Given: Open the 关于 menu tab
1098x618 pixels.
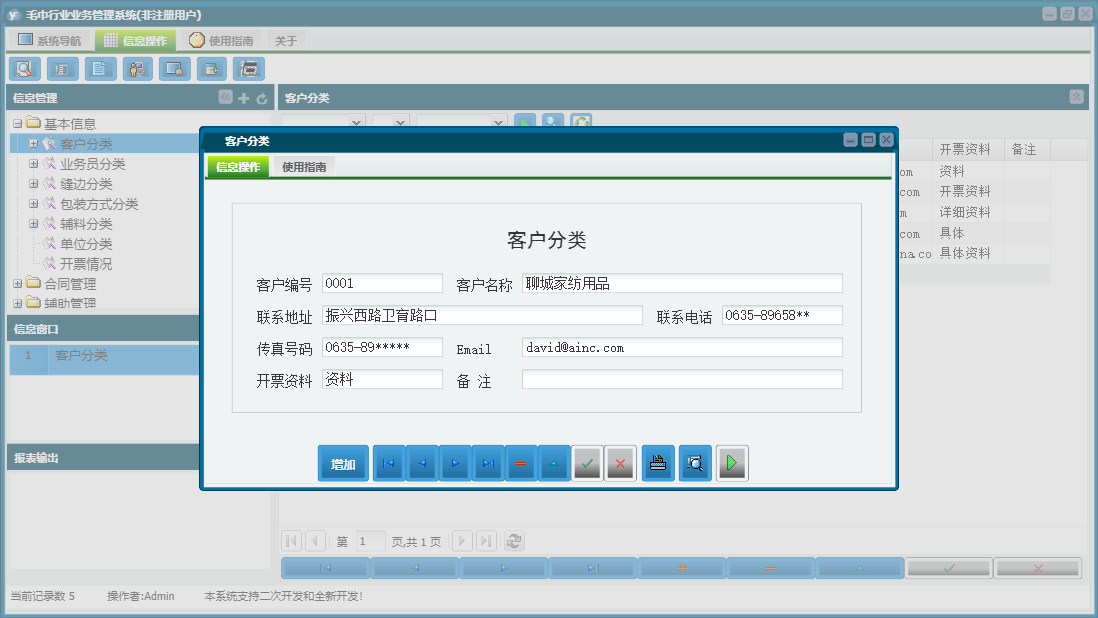Looking at the screenshot, I should (x=286, y=41).
